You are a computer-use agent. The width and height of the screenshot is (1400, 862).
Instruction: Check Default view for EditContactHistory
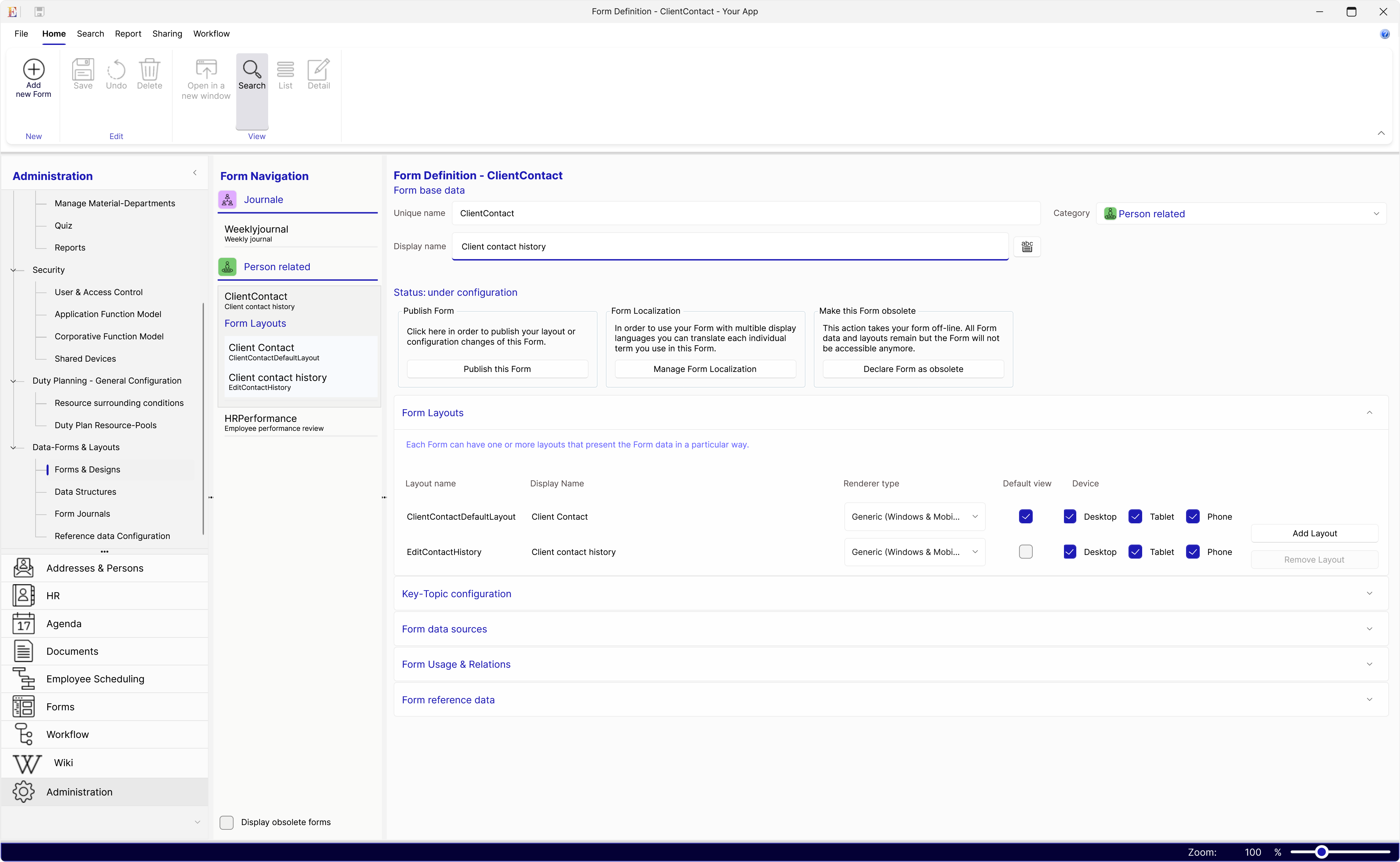1025,552
